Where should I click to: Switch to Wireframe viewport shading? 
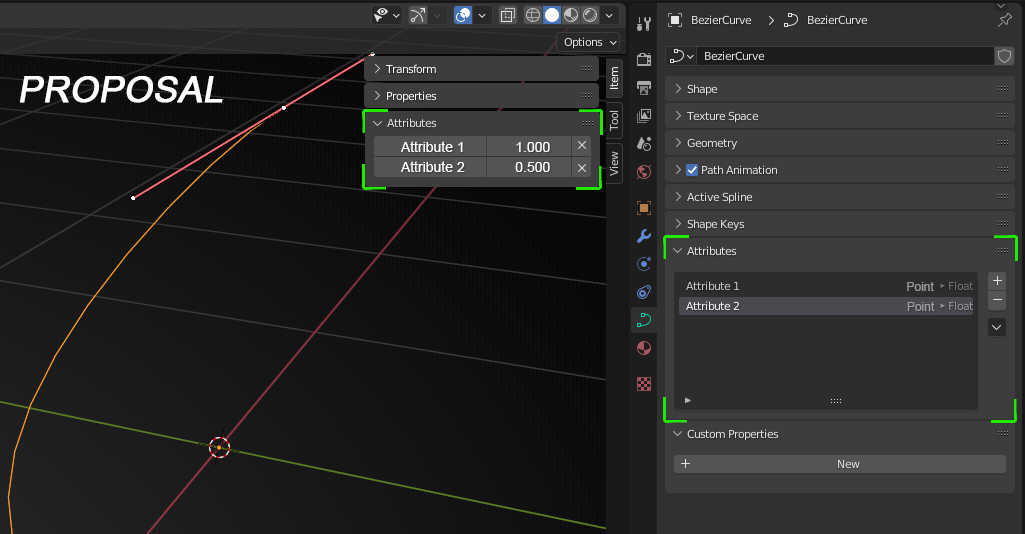pos(533,14)
